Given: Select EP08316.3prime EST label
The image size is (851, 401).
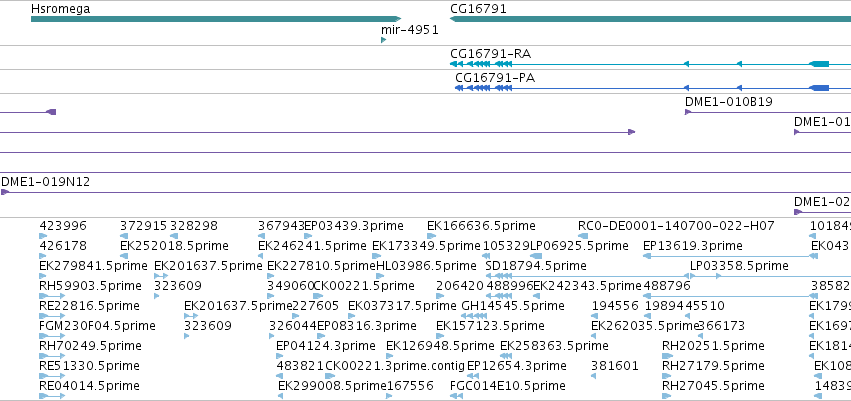Looking at the screenshot, I should click(x=367, y=326).
